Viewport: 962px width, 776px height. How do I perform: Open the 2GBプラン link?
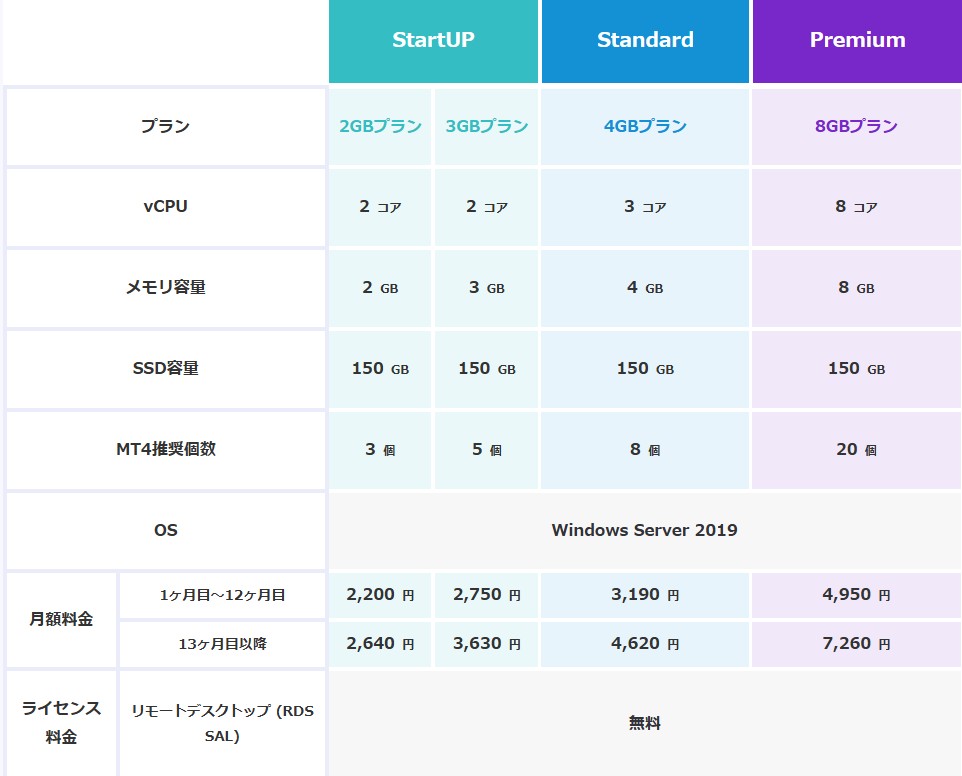[380, 127]
